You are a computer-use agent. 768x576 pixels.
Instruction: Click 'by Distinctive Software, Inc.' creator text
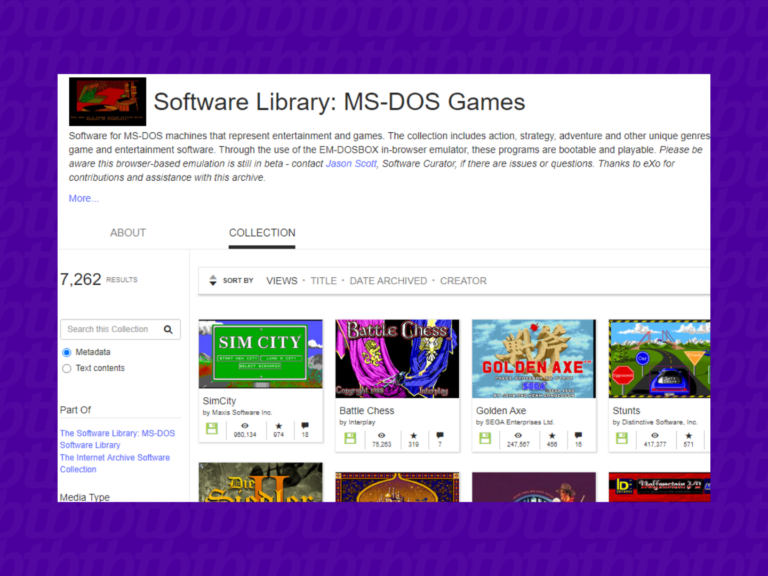coord(655,422)
